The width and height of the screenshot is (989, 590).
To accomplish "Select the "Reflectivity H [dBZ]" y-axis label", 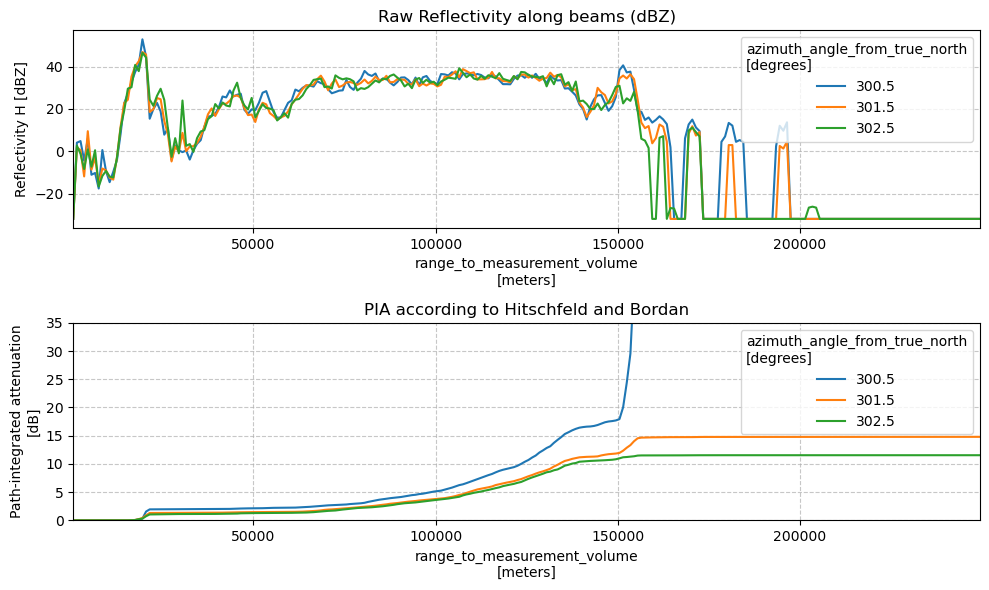I will 21,129.
